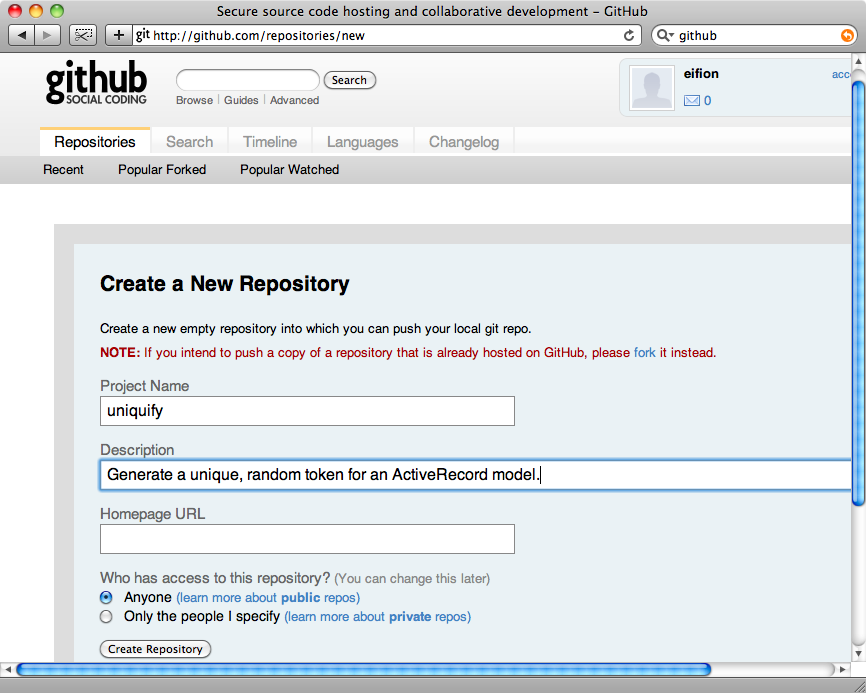Viewport: 866px width, 693px height.
Task: Go forward with the browser forward arrow
Action: [x=47, y=35]
